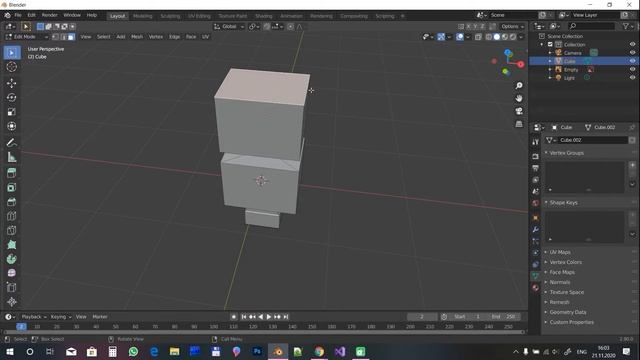640x360 pixels.
Task: Select the Spin tool
Action: (11, 259)
